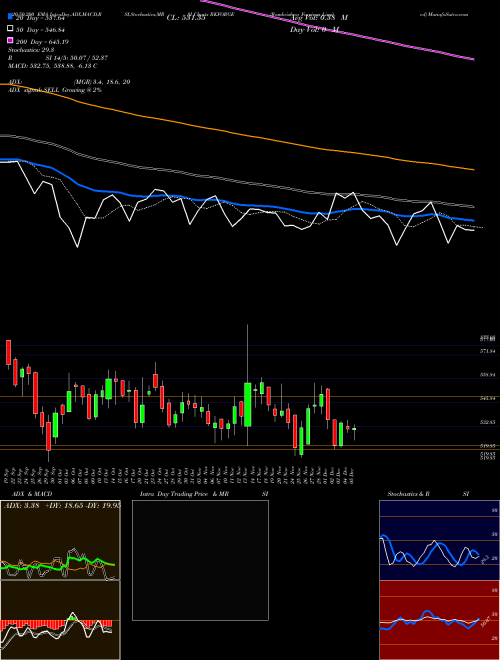Viewport: 500px width, 660px height.
Task: Click the blue 20 Day EMA legend swatch
Action: click(10, 17)
